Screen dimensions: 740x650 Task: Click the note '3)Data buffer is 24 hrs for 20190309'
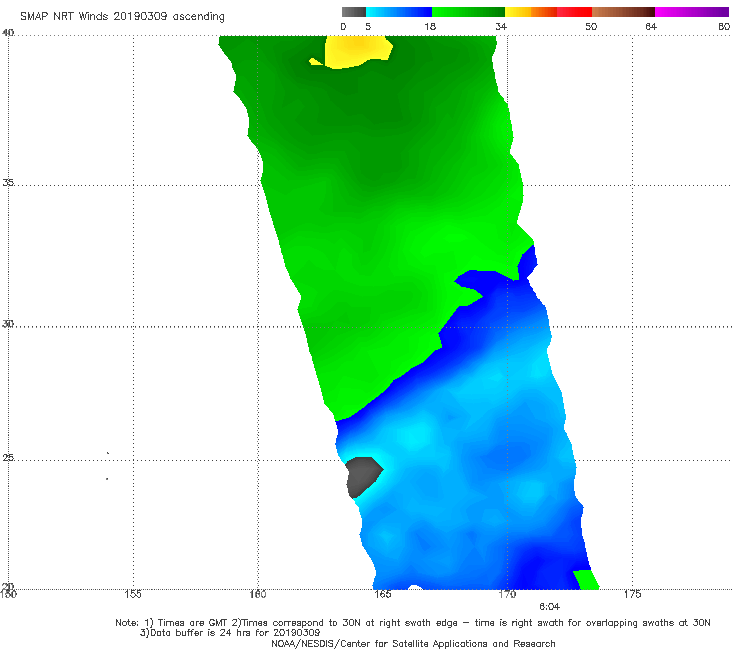pyautogui.click(x=230, y=633)
